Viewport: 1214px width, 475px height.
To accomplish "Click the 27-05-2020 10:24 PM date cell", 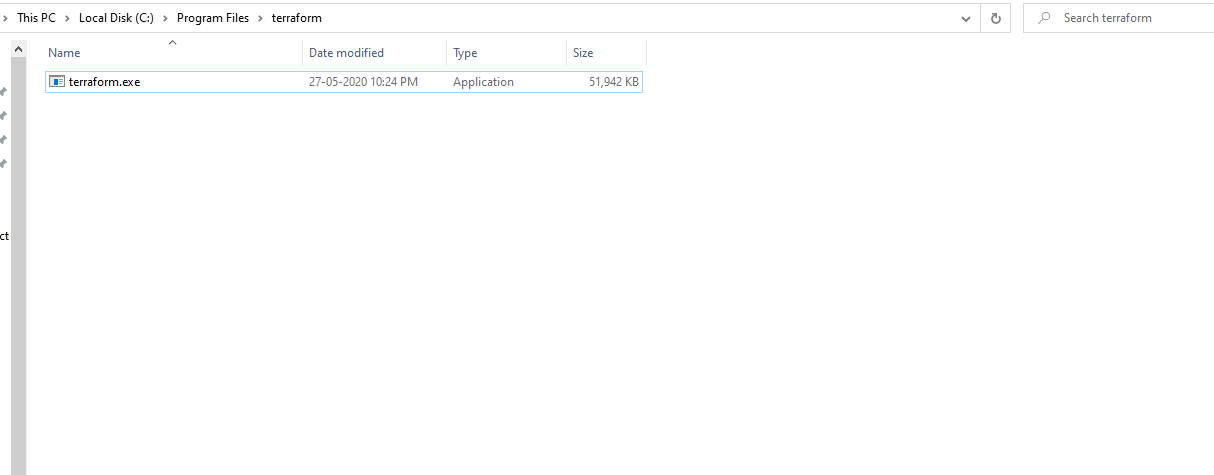I will [363, 82].
